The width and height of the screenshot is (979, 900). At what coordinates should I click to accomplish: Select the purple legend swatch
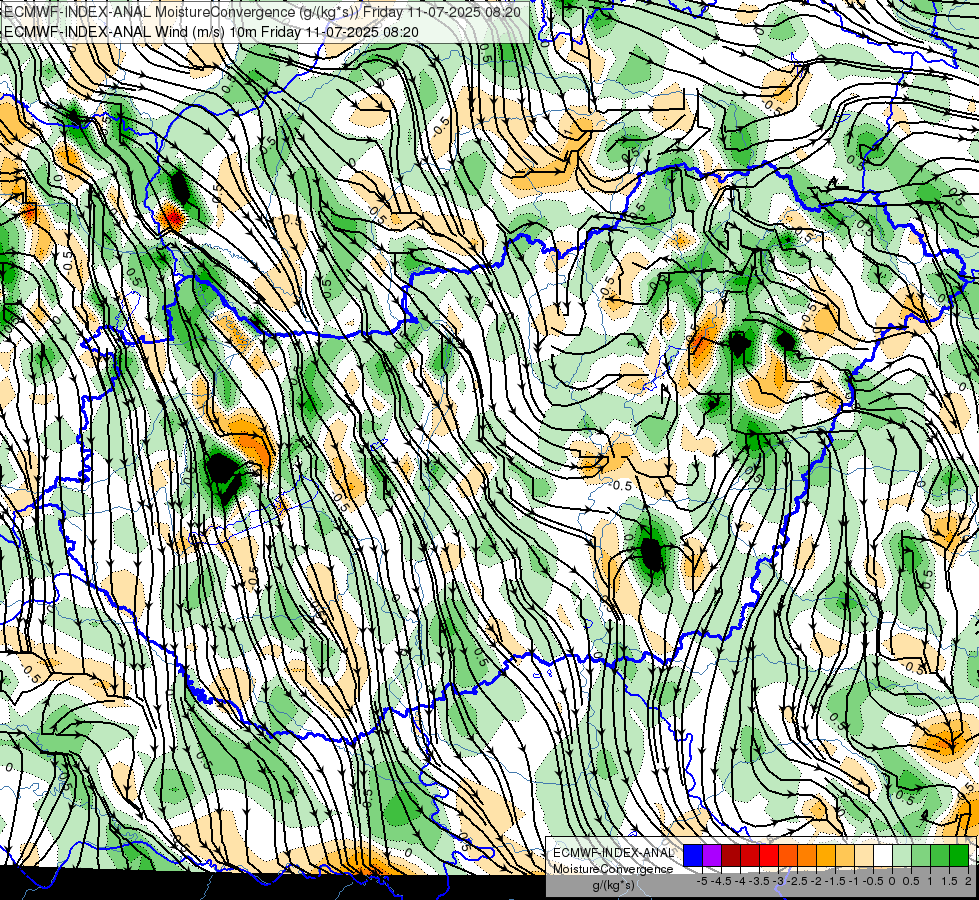point(712,855)
